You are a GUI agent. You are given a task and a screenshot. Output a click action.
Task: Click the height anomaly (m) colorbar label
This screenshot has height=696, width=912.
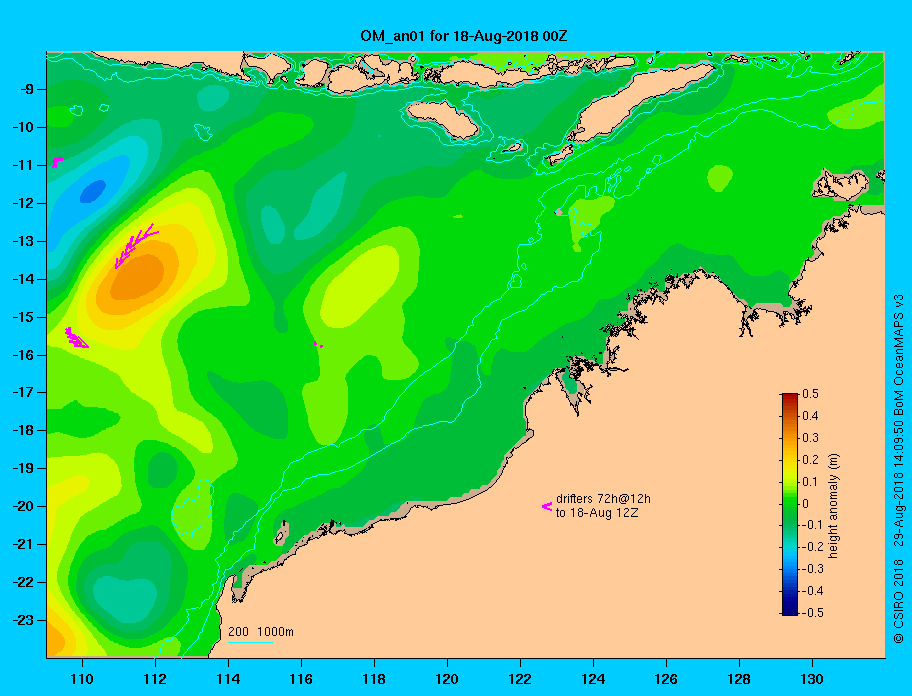coord(833,506)
